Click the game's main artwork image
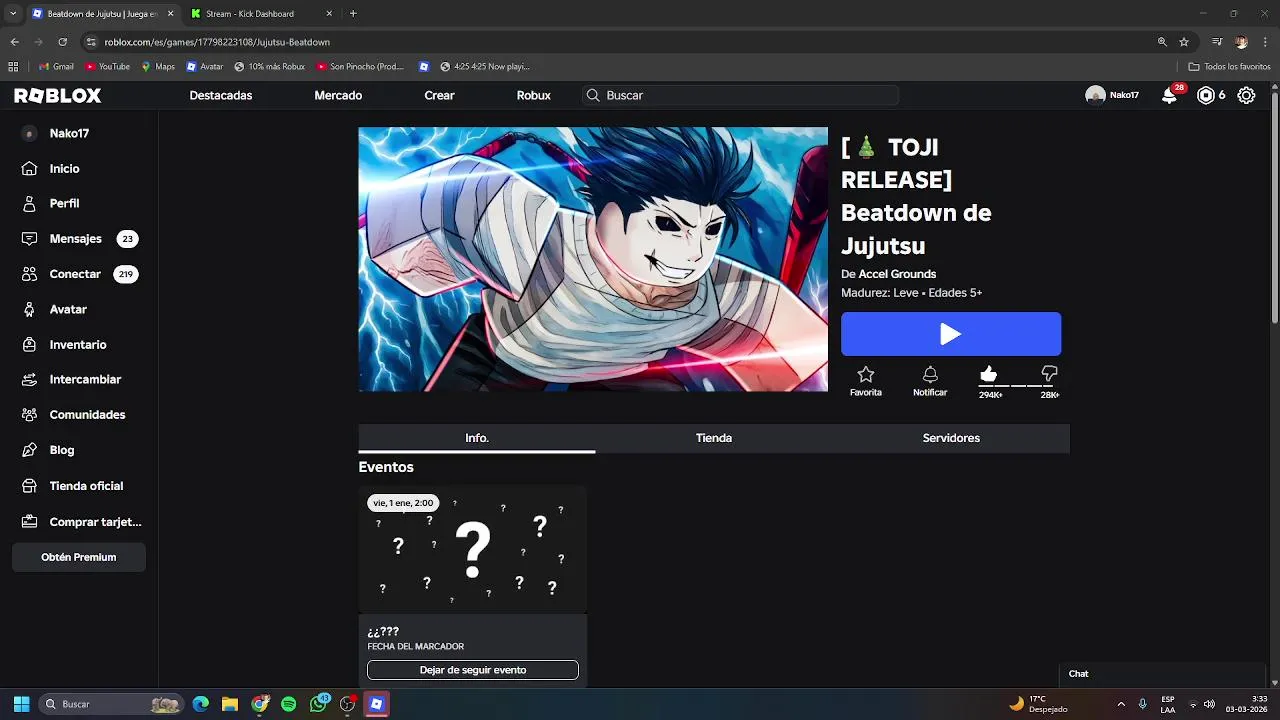 click(593, 259)
